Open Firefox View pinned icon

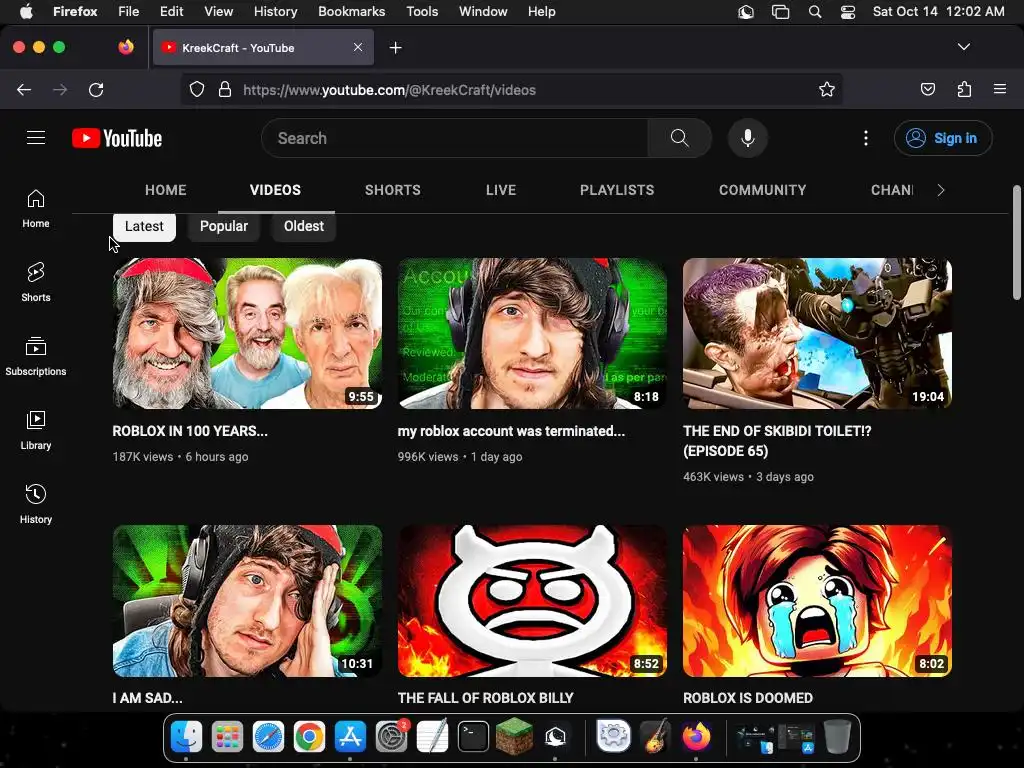pyautogui.click(x=126, y=47)
